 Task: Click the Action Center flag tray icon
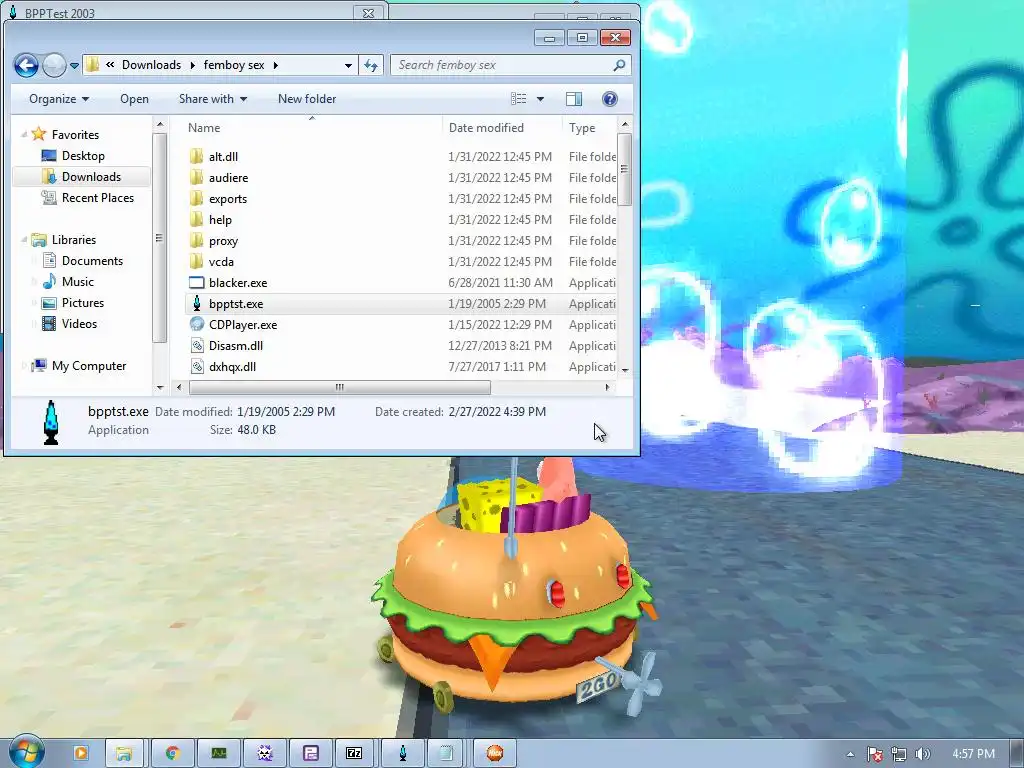point(874,754)
